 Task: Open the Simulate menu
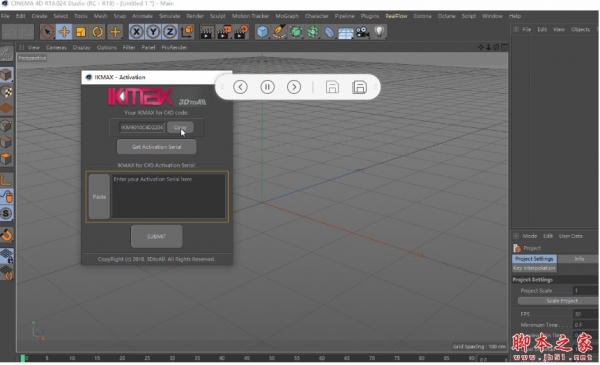tap(169, 16)
